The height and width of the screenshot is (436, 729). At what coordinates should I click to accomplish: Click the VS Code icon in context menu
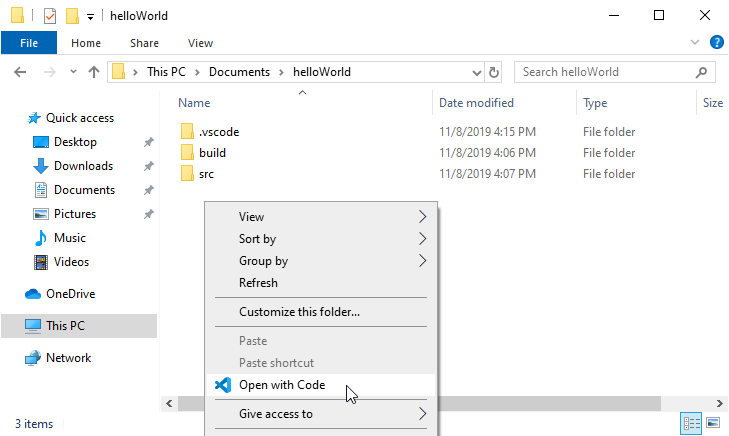point(223,385)
